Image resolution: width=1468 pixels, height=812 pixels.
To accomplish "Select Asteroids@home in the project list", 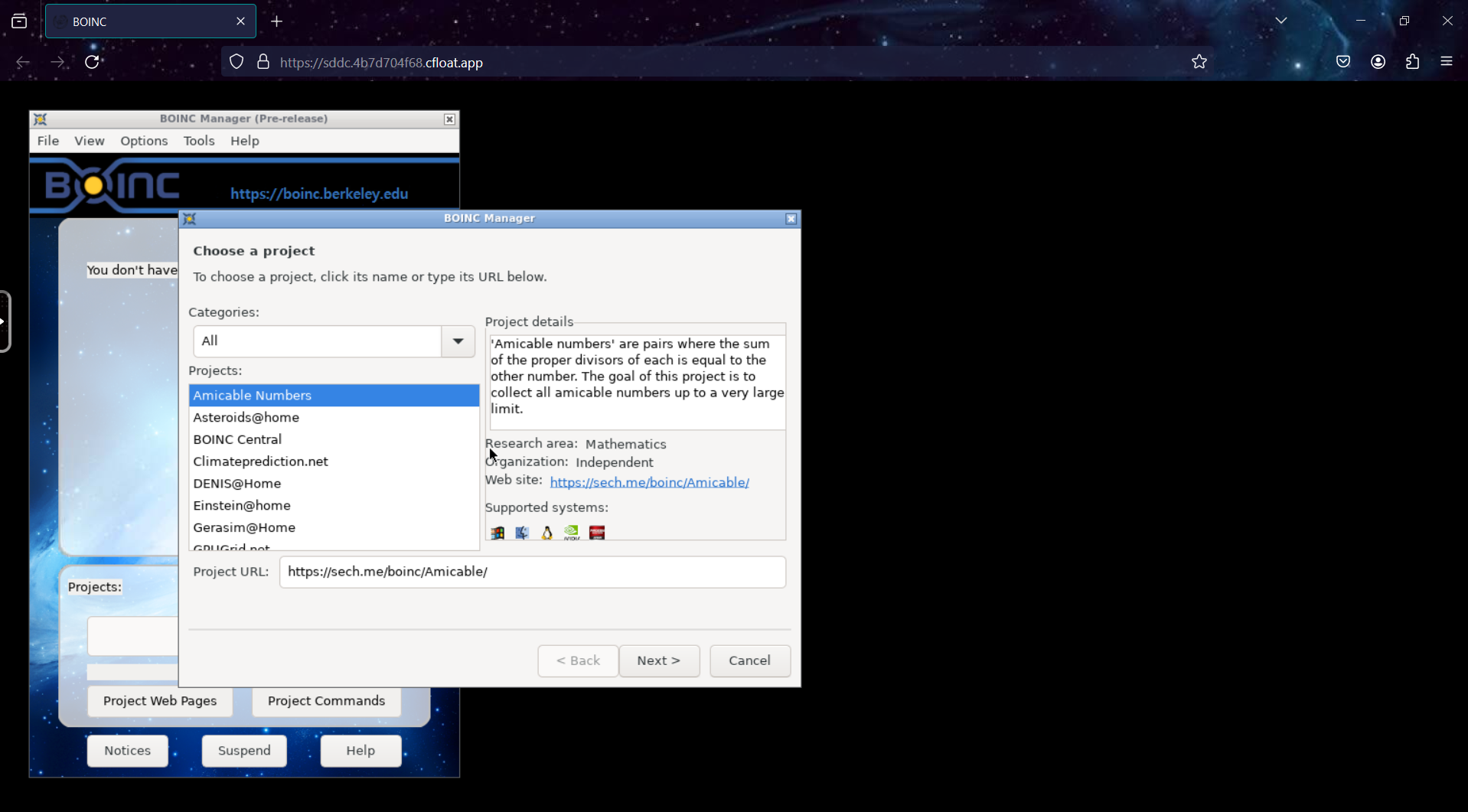I will (334, 418).
